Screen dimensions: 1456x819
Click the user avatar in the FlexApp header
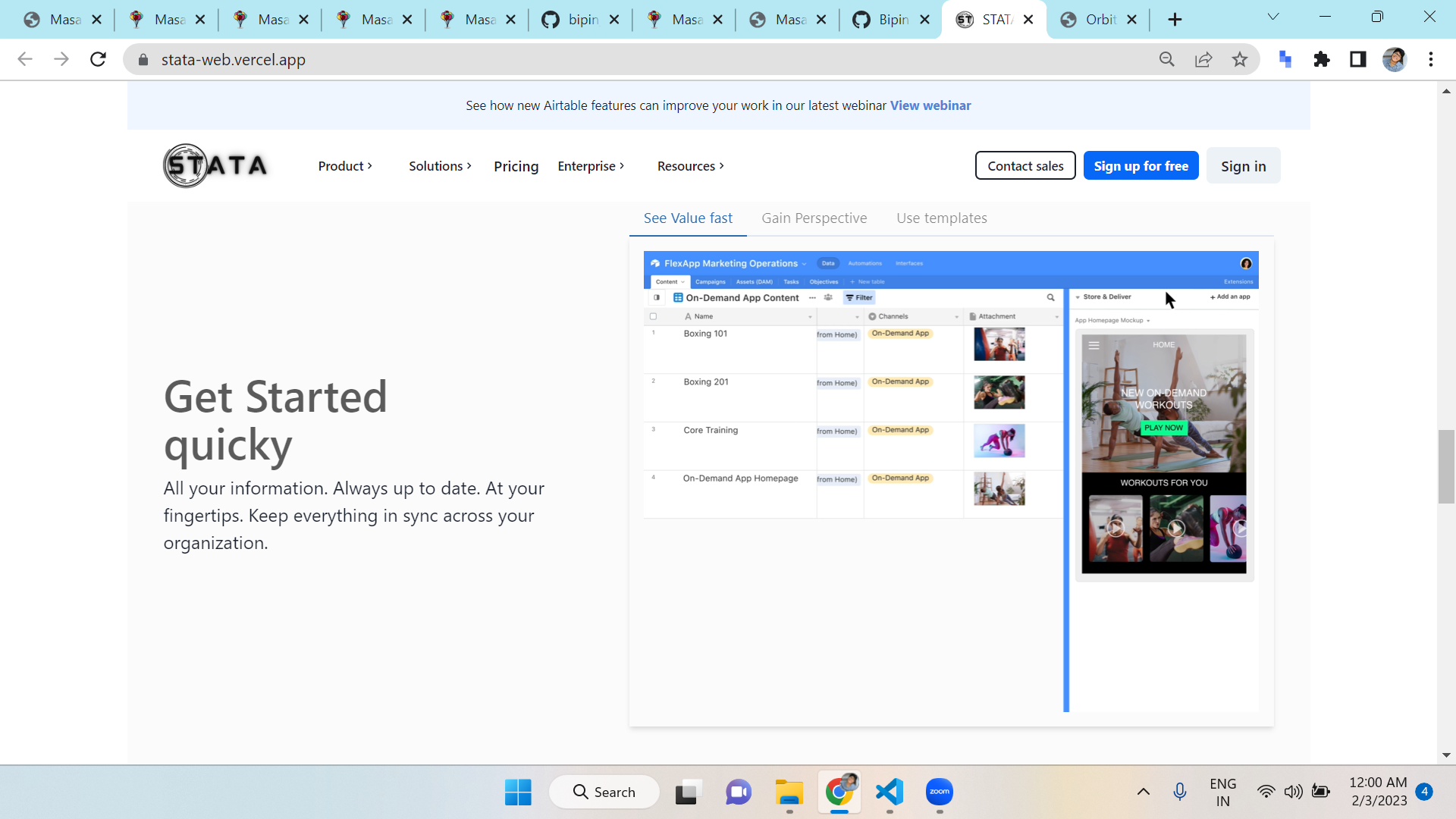click(x=1247, y=264)
